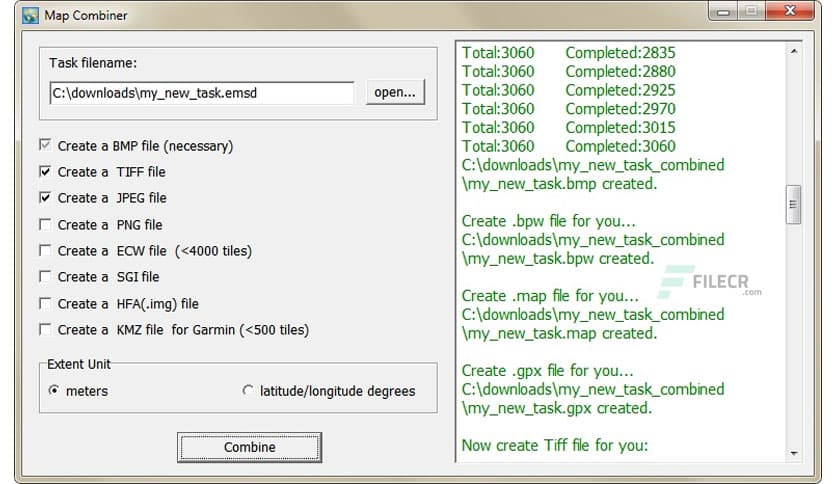Viewport: 836px width, 484px height.
Task: Enable Create a ECW file option
Action: pos(45,251)
